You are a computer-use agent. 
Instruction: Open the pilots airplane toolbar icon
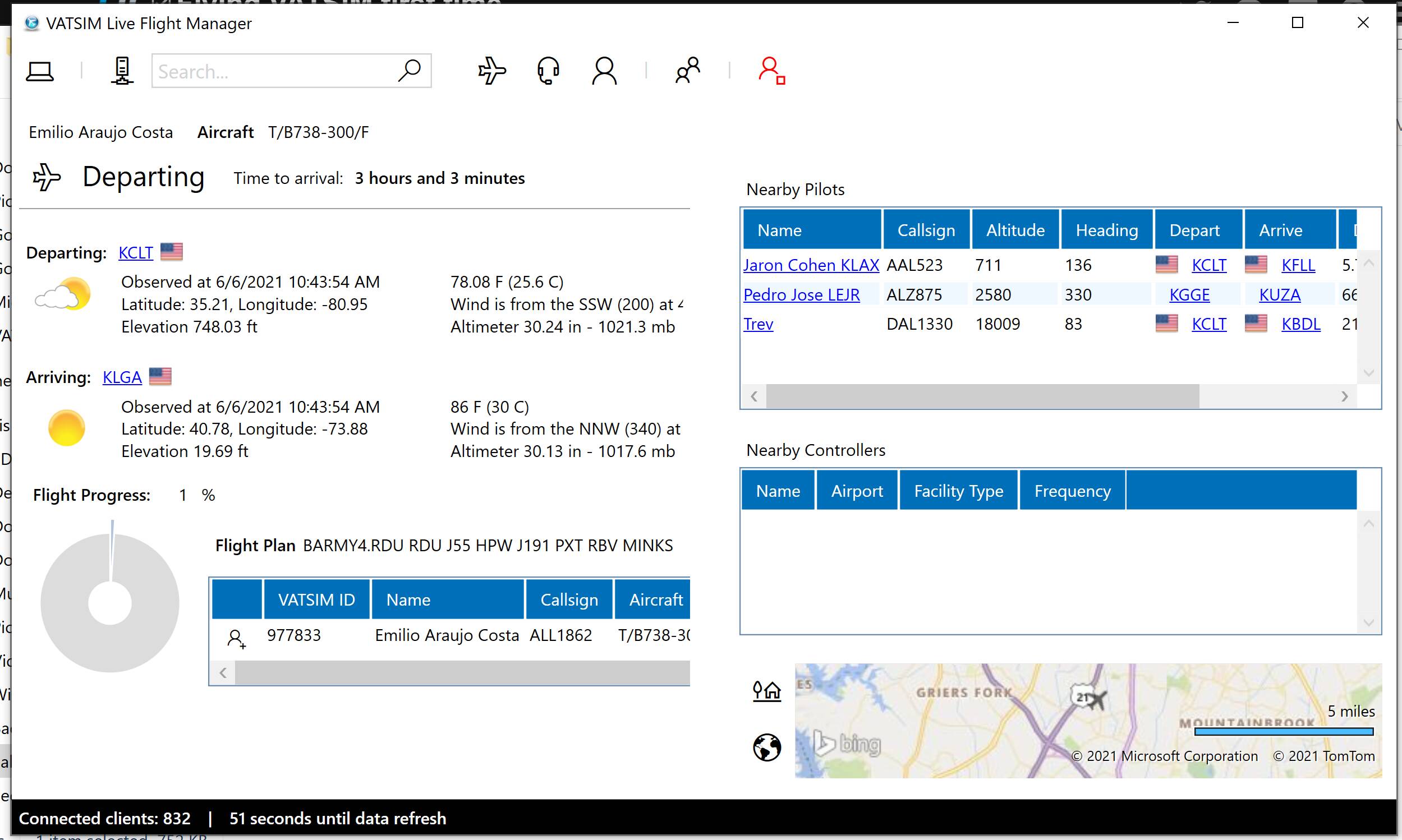[491, 71]
